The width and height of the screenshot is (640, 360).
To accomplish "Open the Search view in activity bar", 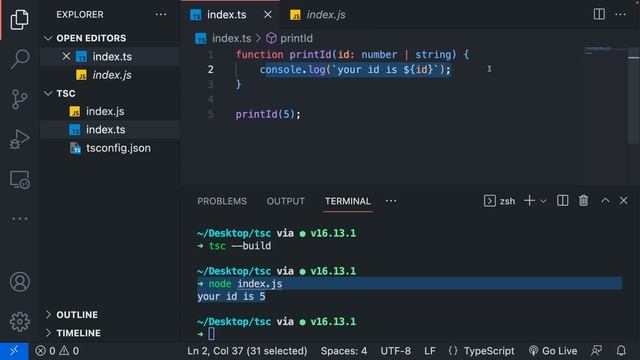I will 19,59.
